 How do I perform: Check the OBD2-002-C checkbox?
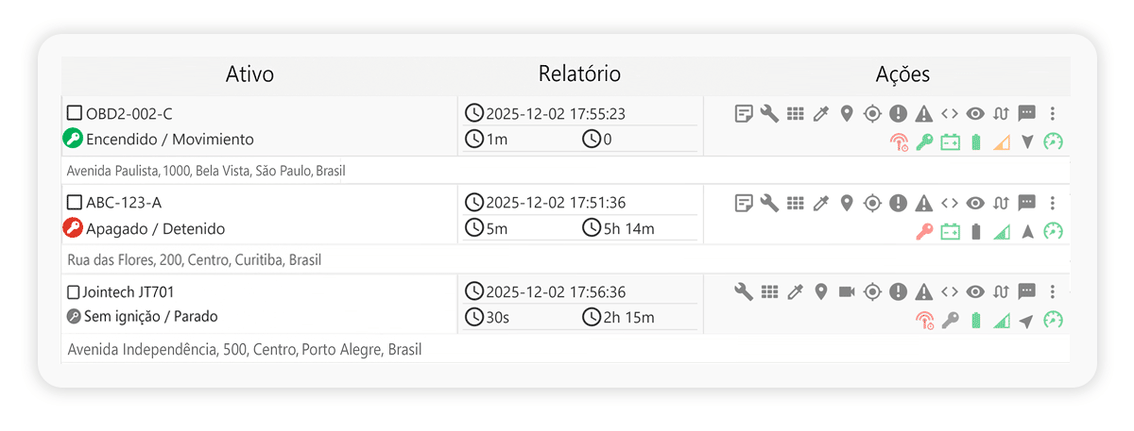click(74, 114)
